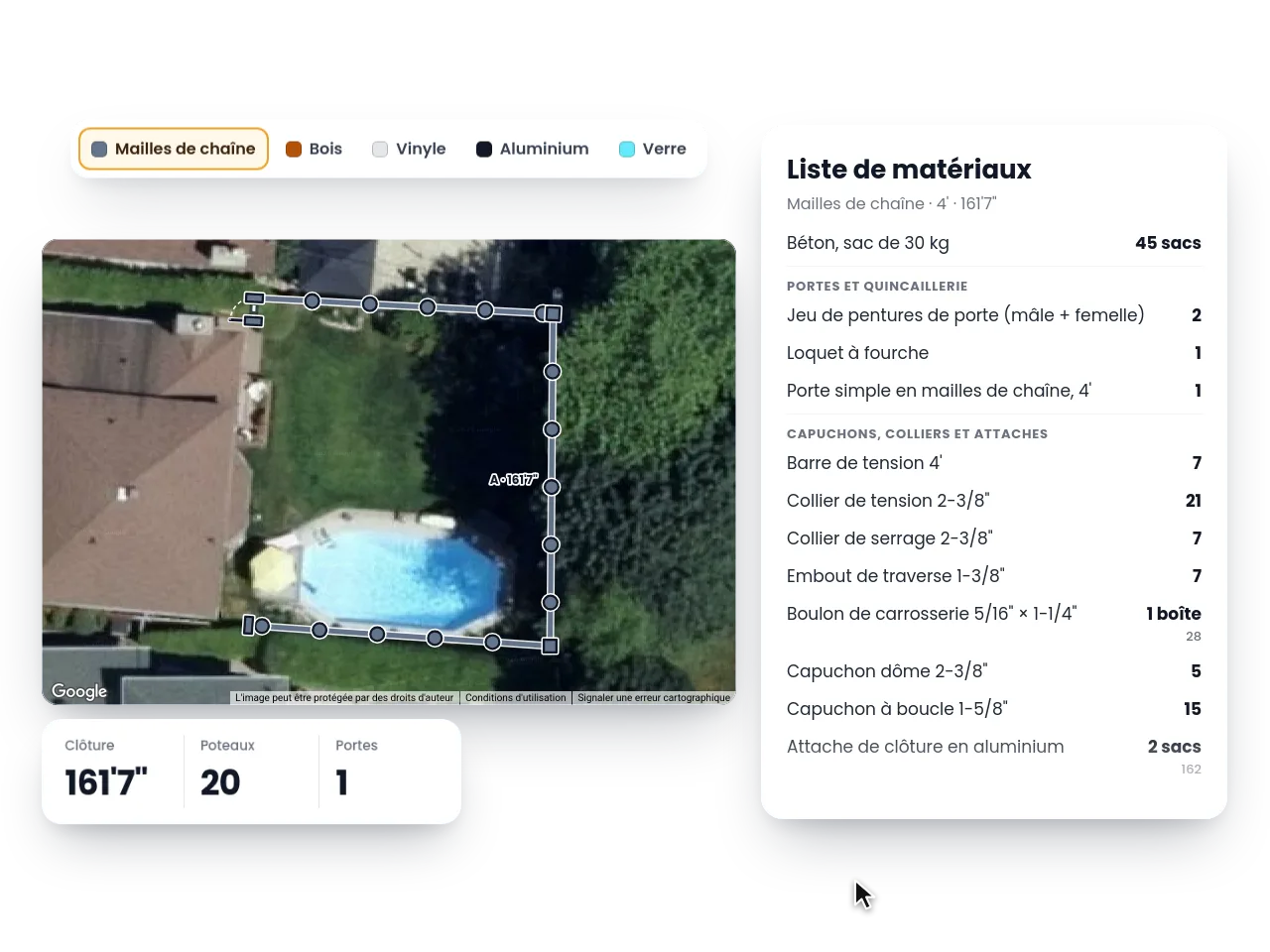Screen dimensions: 1270x952
Task: Click the 1 boîte quantity
Action: coord(1174,614)
